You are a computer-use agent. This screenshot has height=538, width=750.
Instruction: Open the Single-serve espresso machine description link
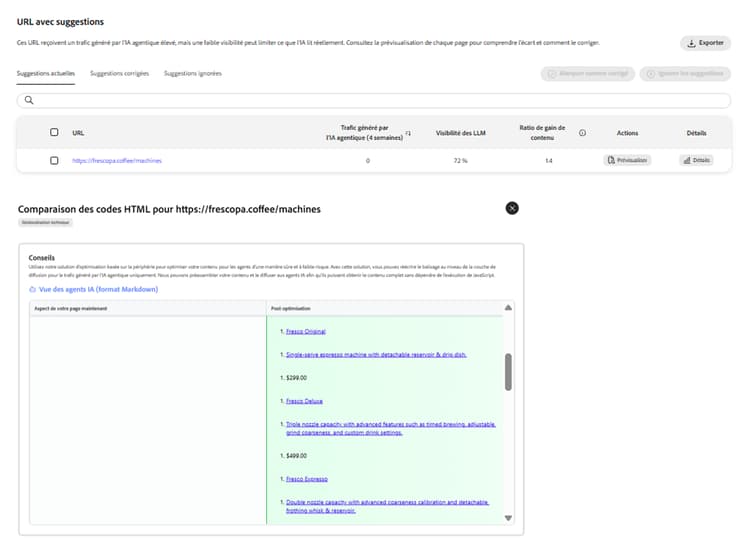pyautogui.click(x=376, y=355)
